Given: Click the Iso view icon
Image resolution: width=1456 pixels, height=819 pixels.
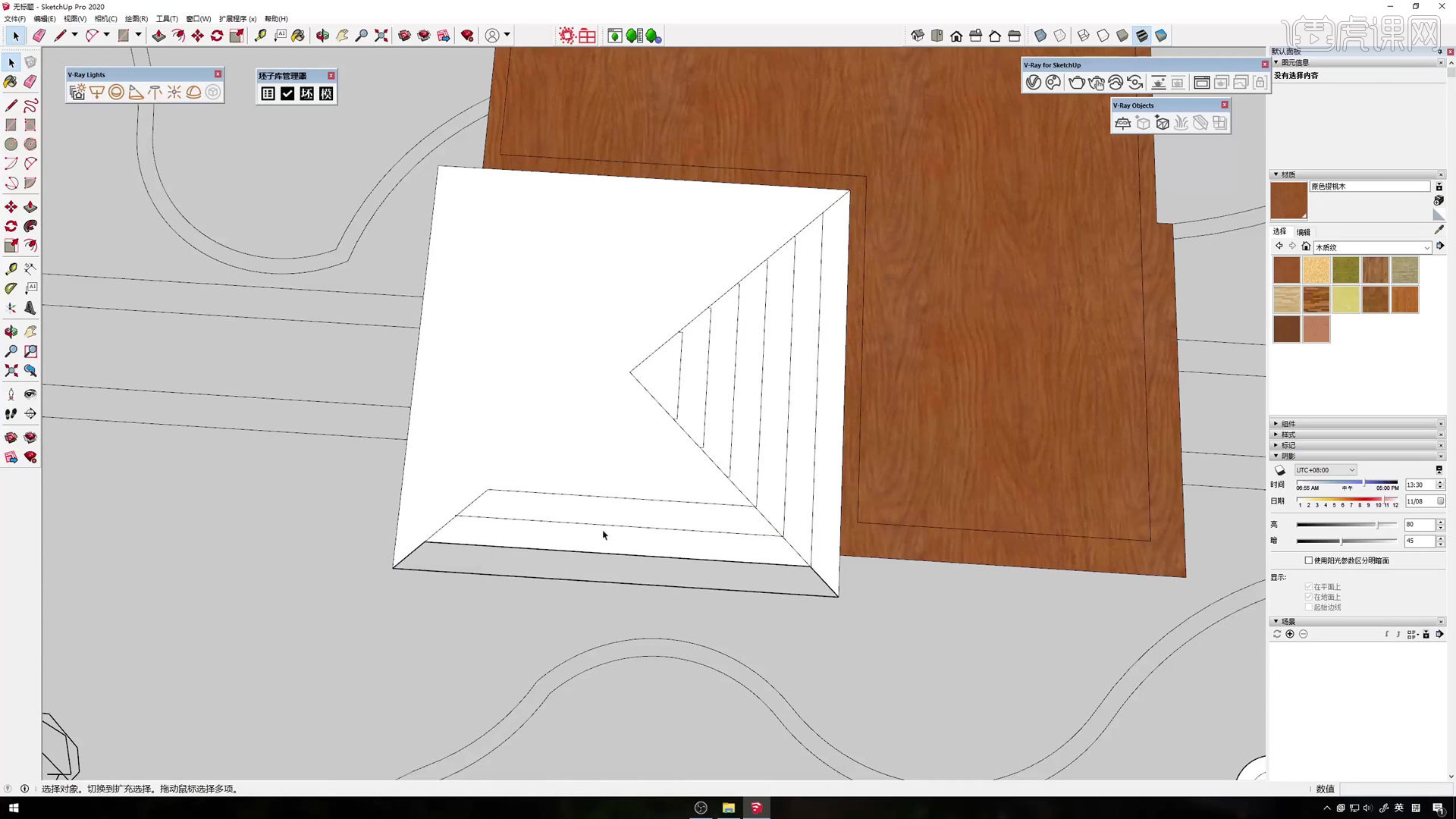Looking at the screenshot, I should [918, 36].
